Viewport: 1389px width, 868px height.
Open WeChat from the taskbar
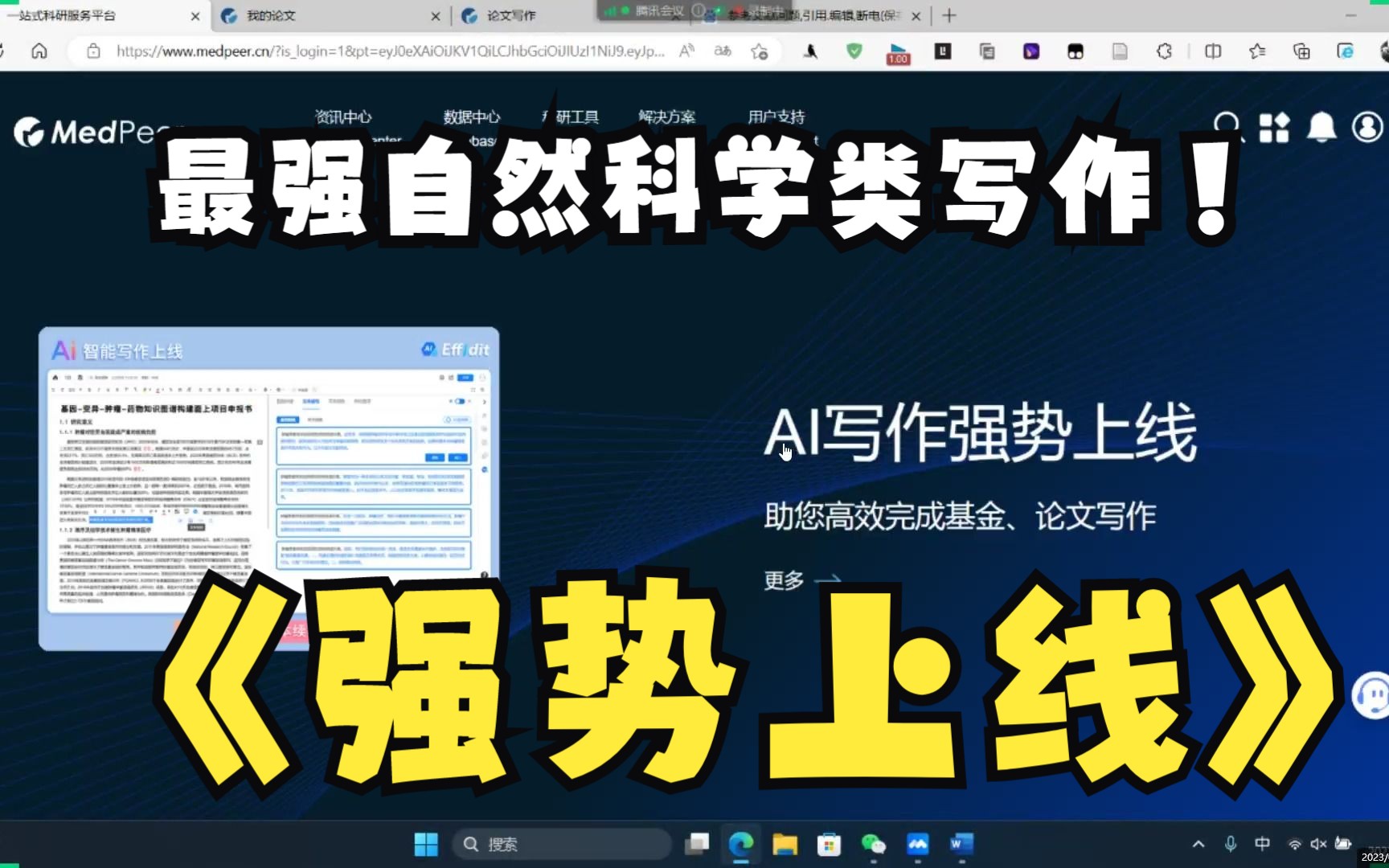tap(873, 844)
